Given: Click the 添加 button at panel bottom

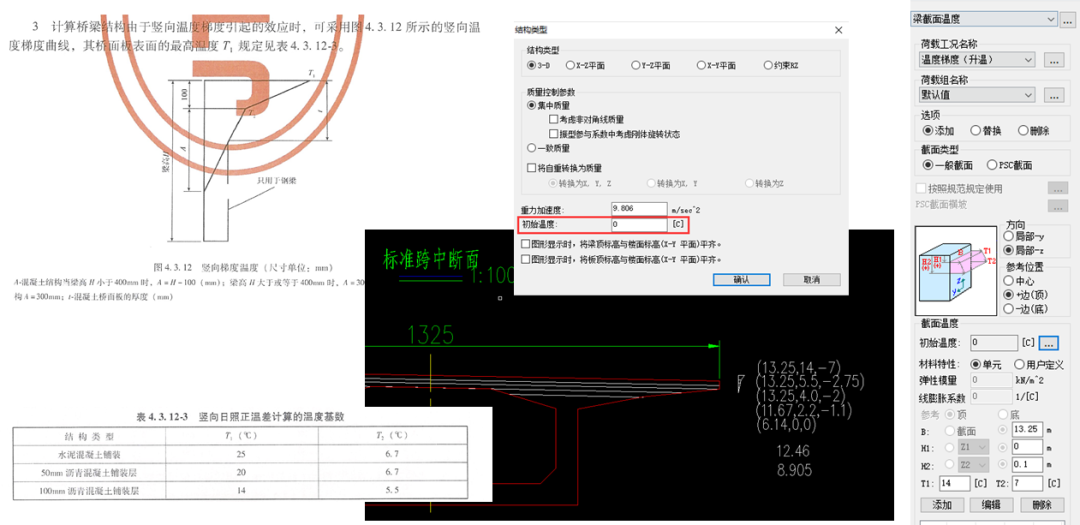Looking at the screenshot, I should (x=942, y=505).
